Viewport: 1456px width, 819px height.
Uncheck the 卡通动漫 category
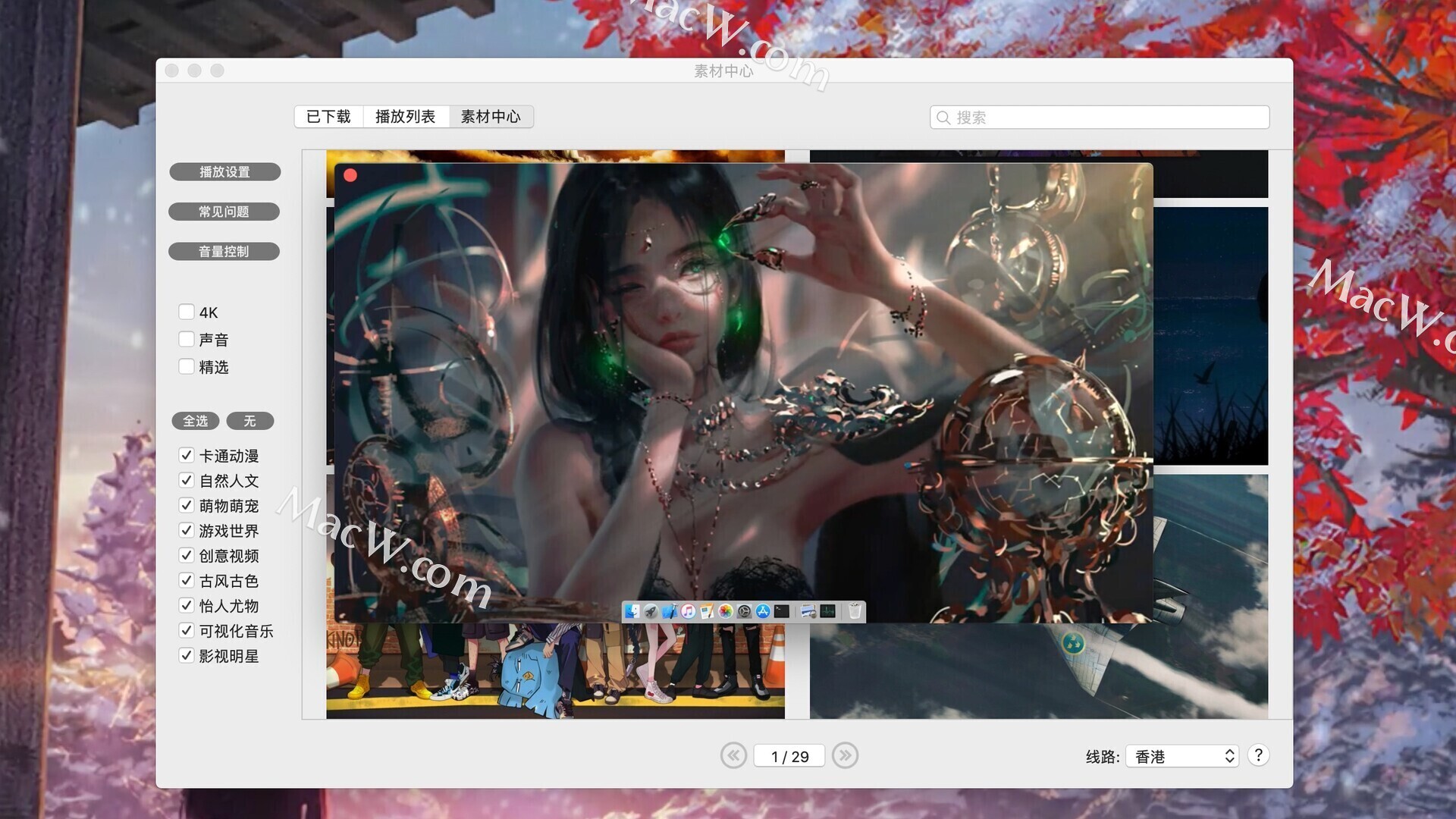[187, 455]
